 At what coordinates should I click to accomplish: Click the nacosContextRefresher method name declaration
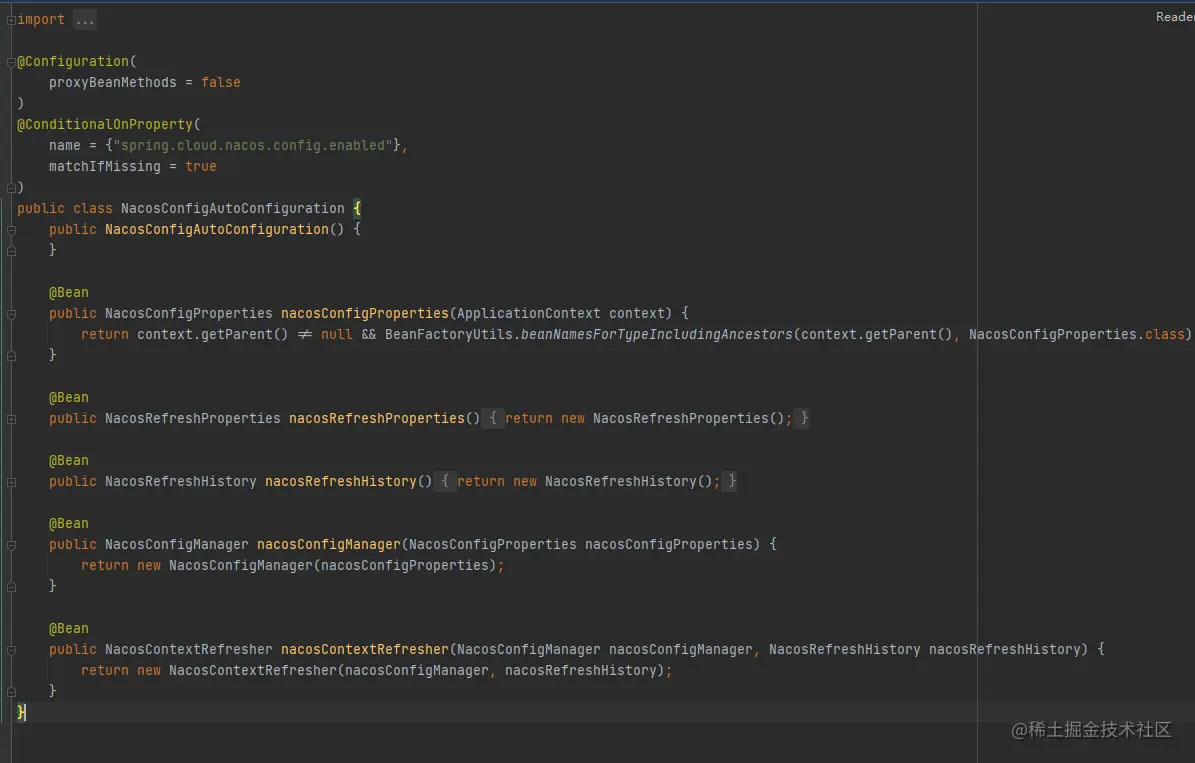(x=364, y=649)
